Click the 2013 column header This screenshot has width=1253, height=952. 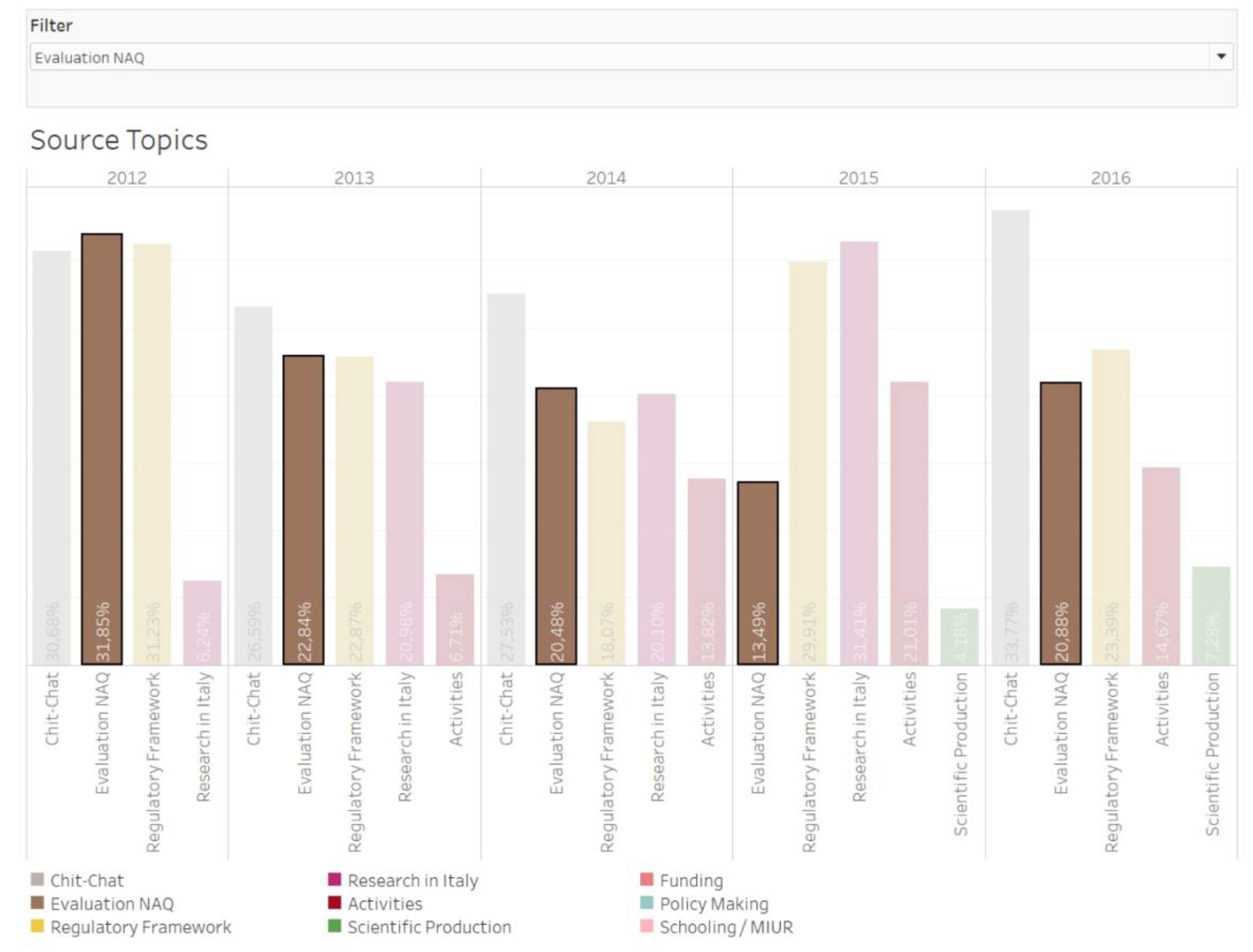click(x=354, y=178)
